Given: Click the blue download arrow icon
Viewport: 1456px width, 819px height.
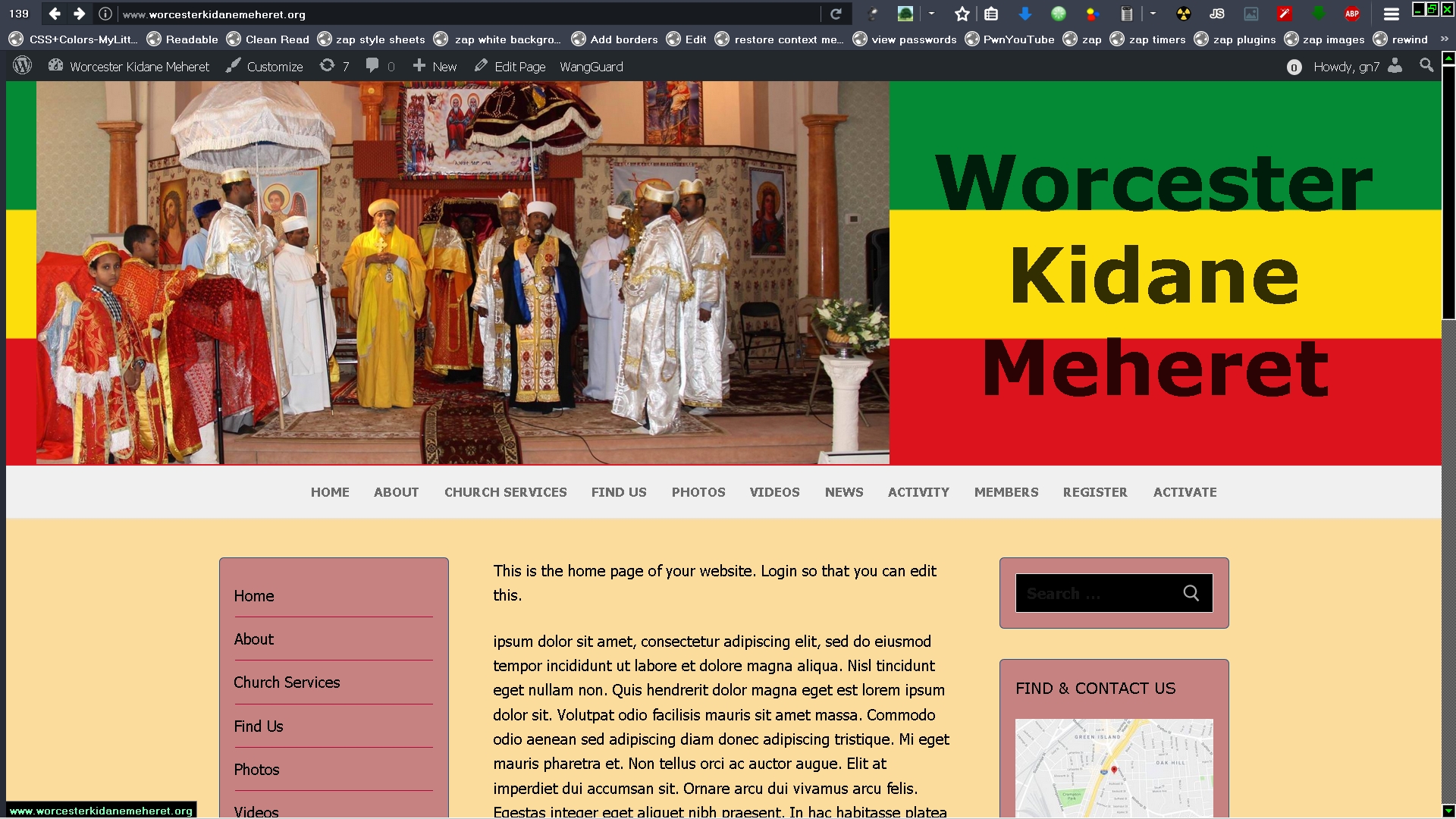Looking at the screenshot, I should [1025, 14].
